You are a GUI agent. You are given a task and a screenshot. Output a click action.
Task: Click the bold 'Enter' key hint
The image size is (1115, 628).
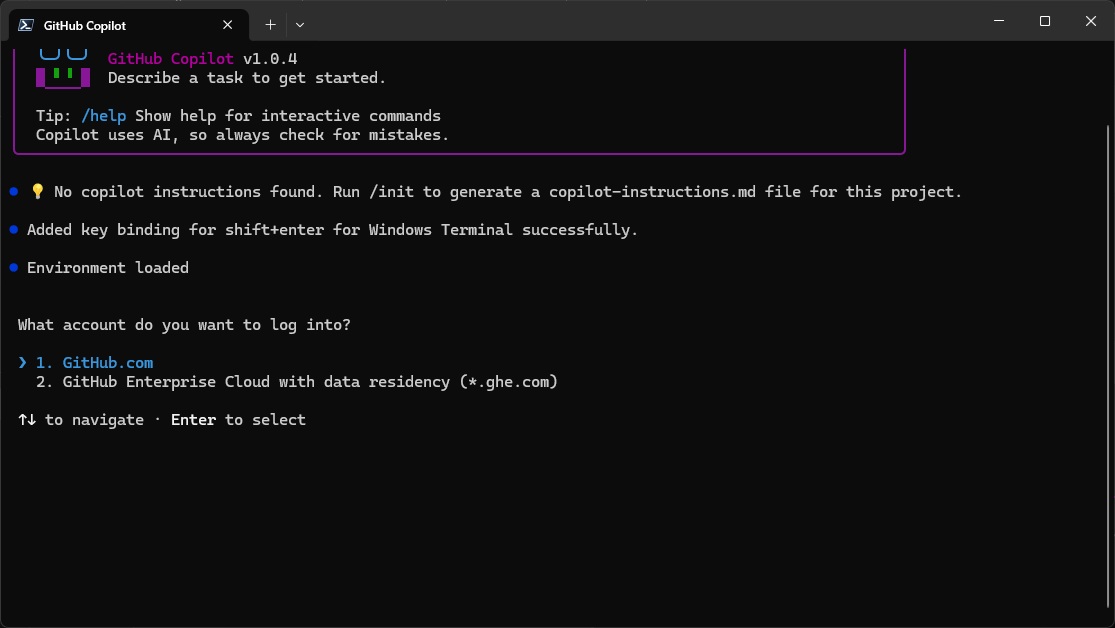click(193, 420)
